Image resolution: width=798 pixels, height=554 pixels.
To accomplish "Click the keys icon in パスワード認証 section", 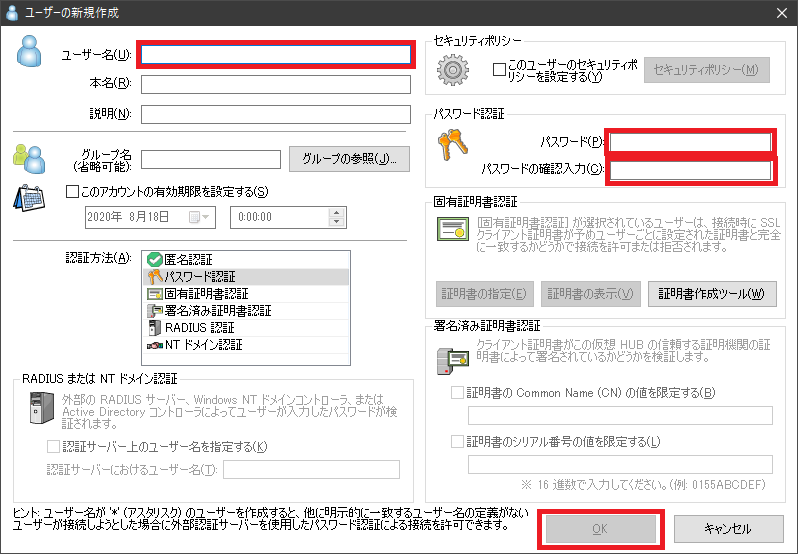I will tap(452, 144).
